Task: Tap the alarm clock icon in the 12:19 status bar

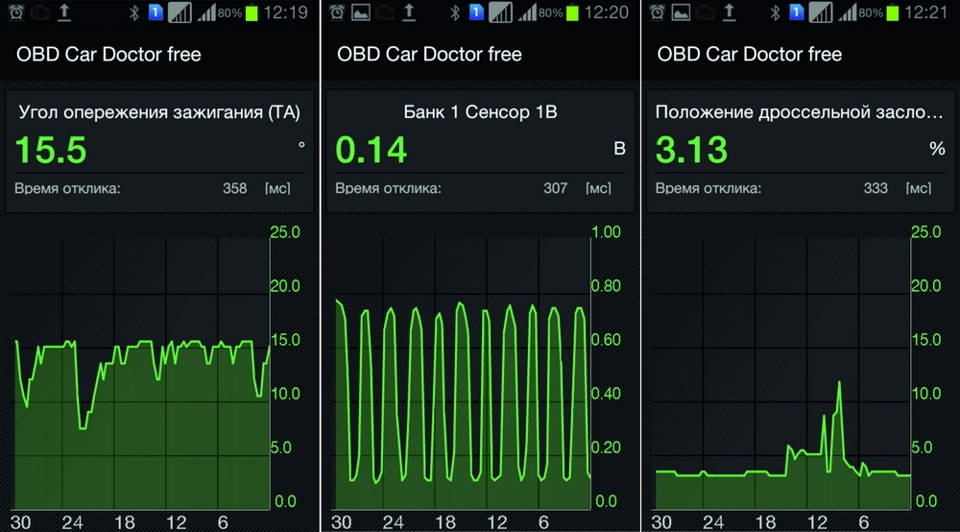Action: tap(17, 12)
